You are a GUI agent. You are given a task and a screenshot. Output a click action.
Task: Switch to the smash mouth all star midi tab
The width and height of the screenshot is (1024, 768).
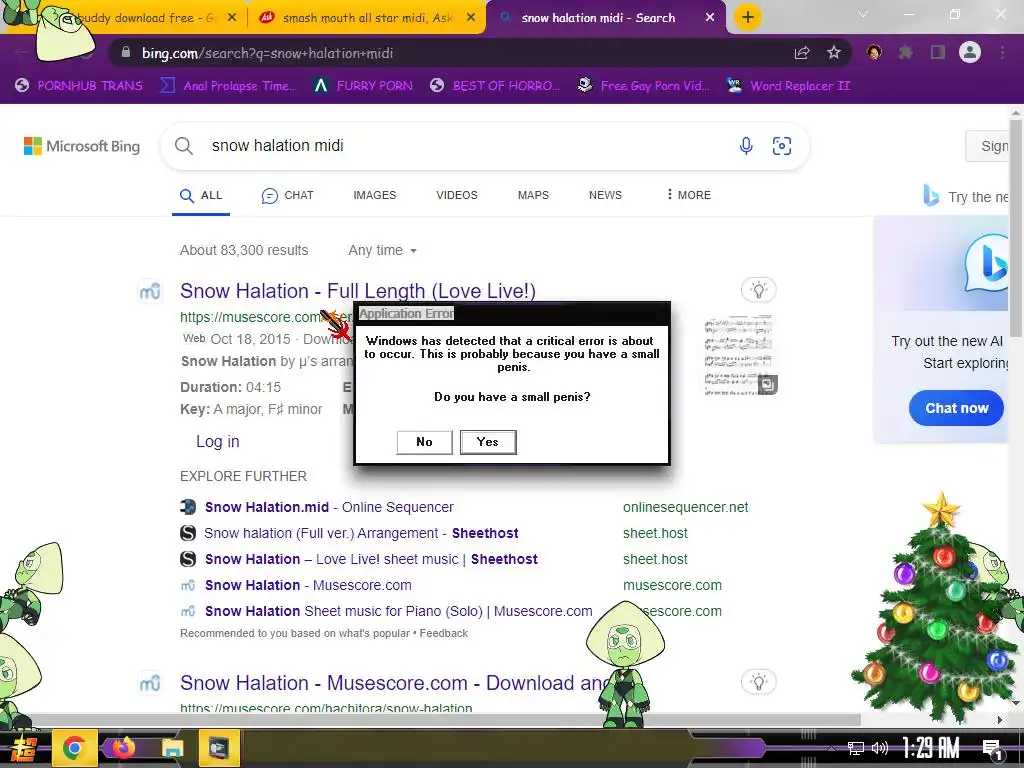pyautogui.click(x=367, y=18)
